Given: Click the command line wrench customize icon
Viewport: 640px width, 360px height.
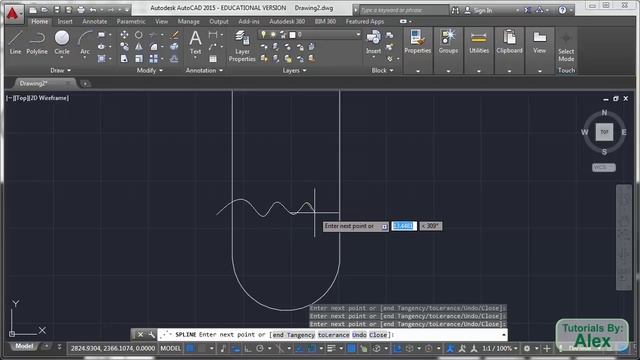Looking at the screenshot, I should (151, 335).
